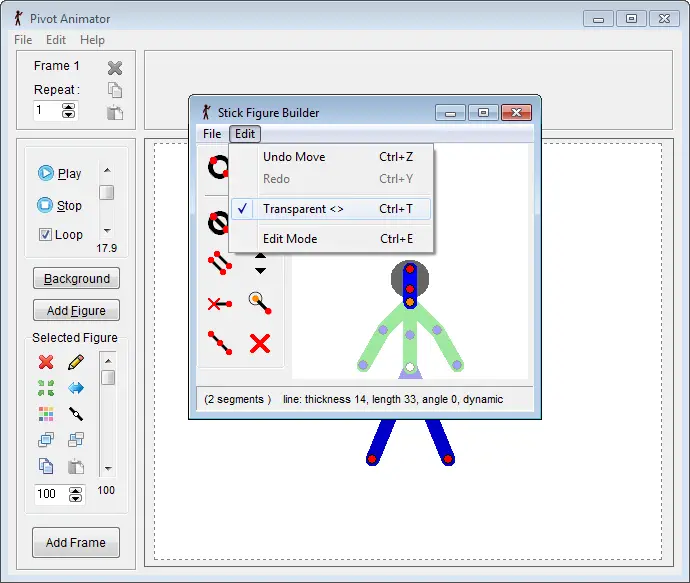The width and height of the screenshot is (690, 583).
Task: Open Edit menu in Pivot Animator
Action: (56, 40)
